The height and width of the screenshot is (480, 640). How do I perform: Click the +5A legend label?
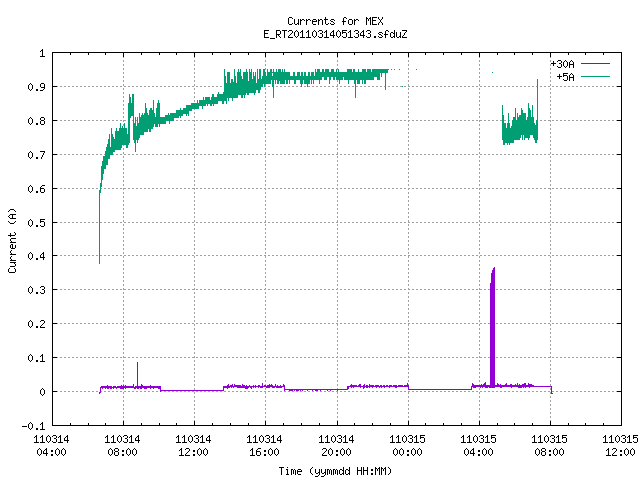(x=566, y=77)
